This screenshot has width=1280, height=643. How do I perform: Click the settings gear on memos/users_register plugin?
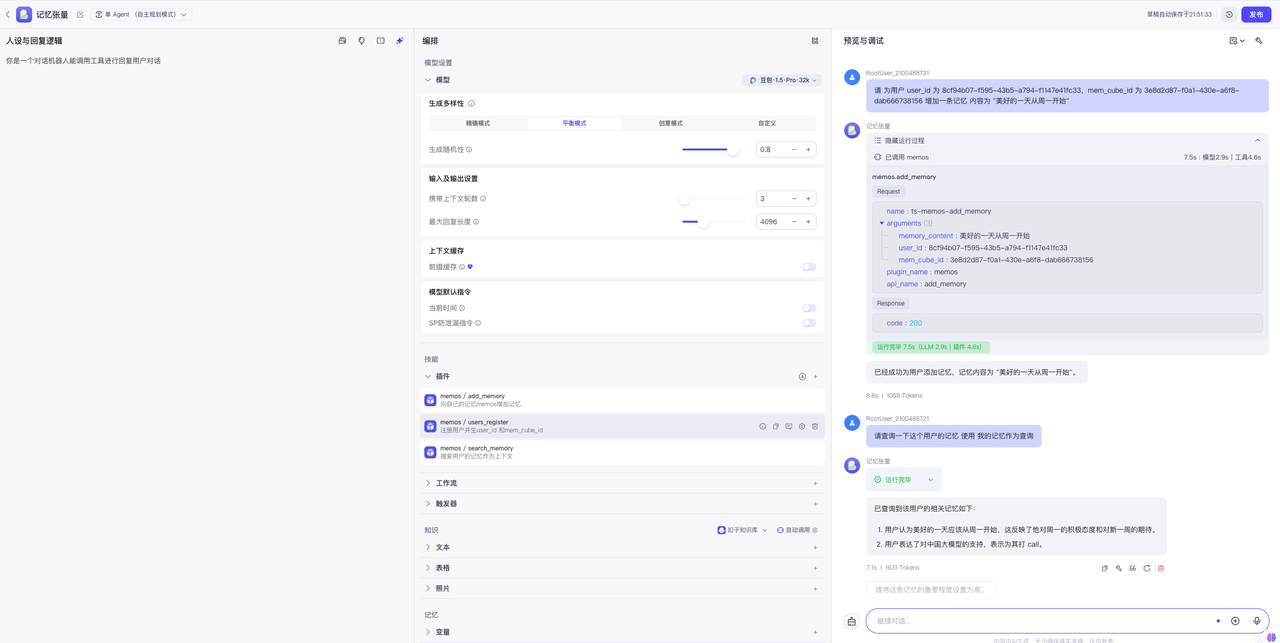(x=802, y=426)
